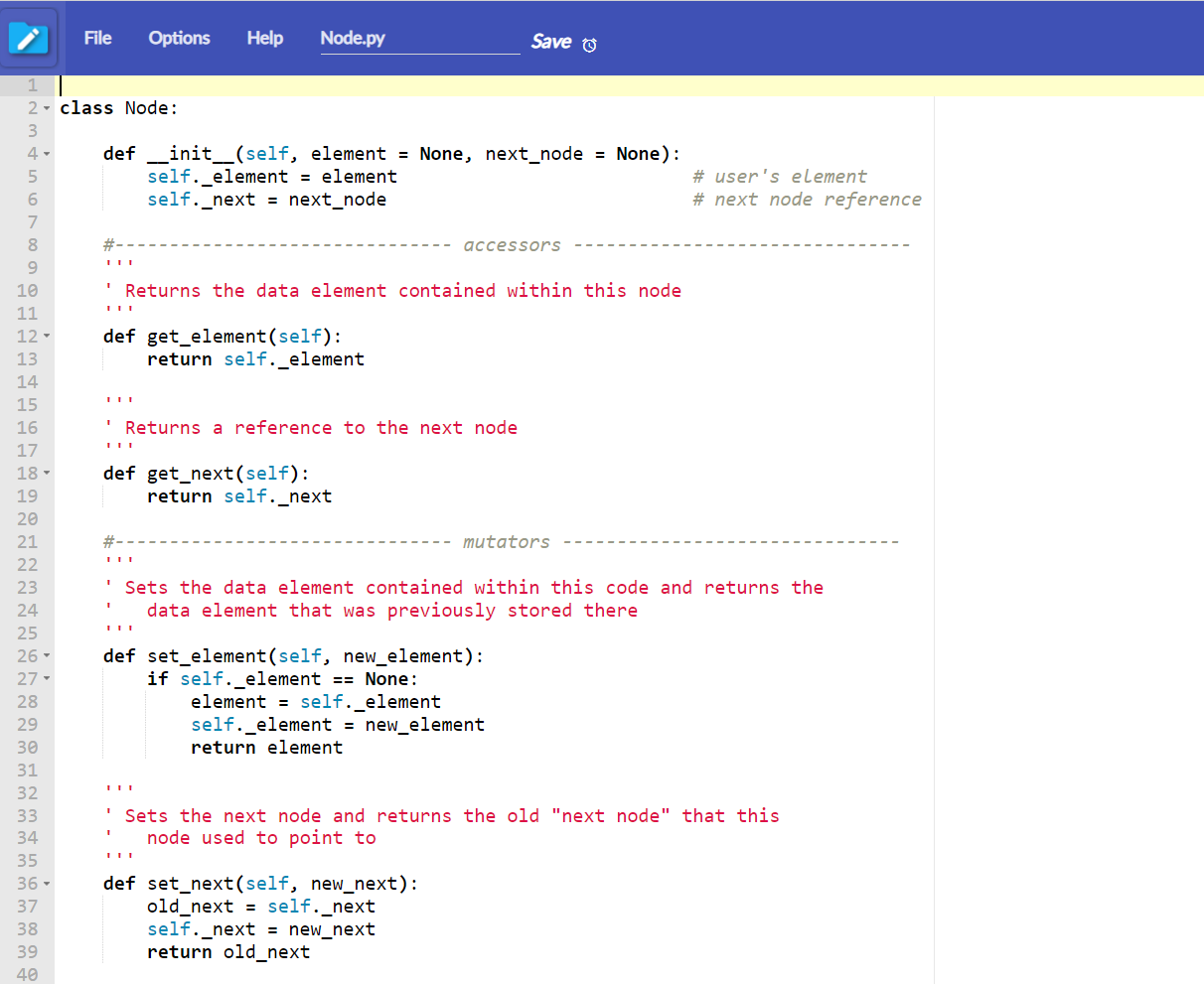This screenshot has width=1204, height=984.
Task: Collapse the set_element method on line 26
Action: [47, 655]
